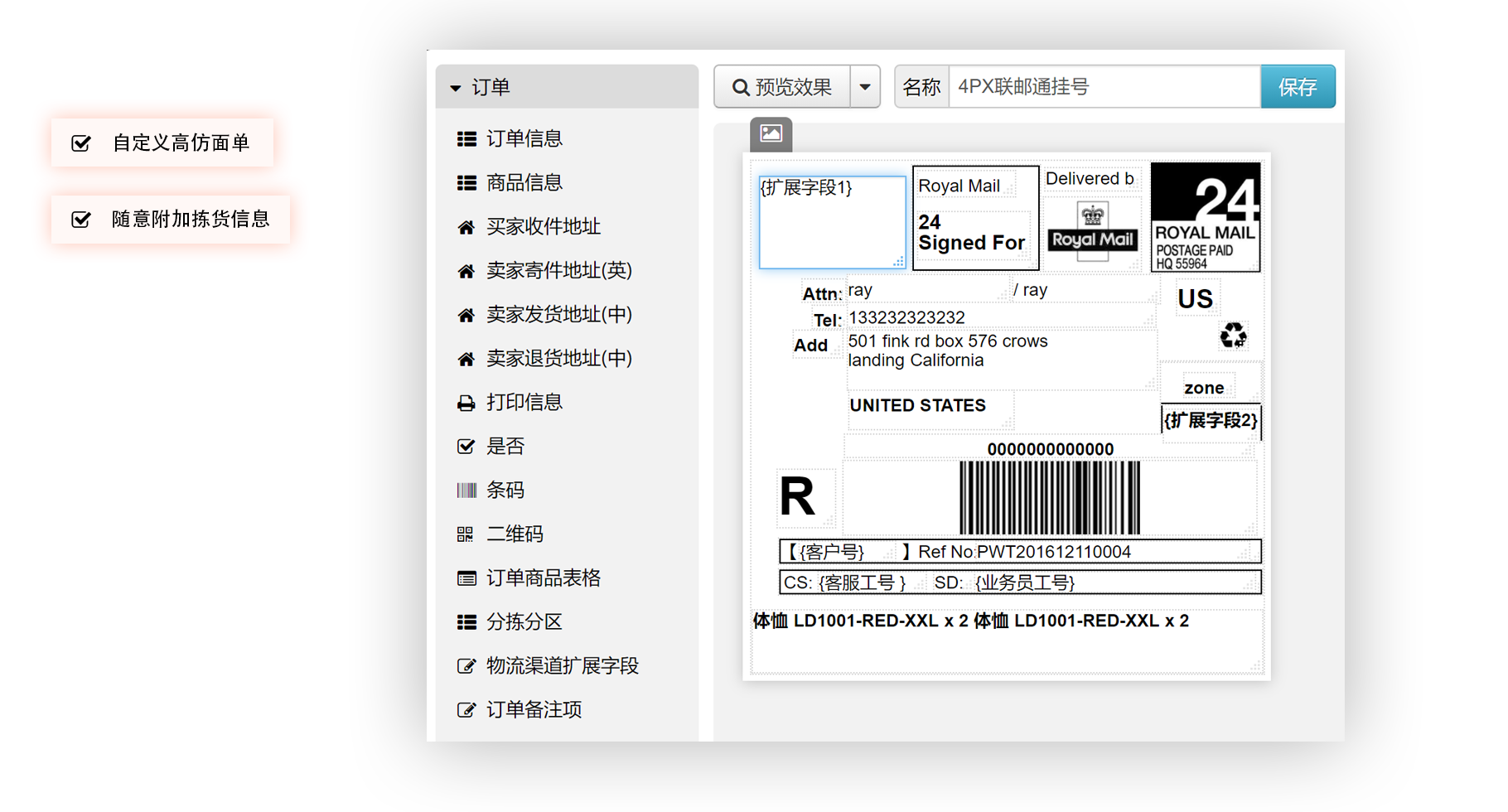
Task: Select 打印信息 menu entry
Action: (525, 403)
